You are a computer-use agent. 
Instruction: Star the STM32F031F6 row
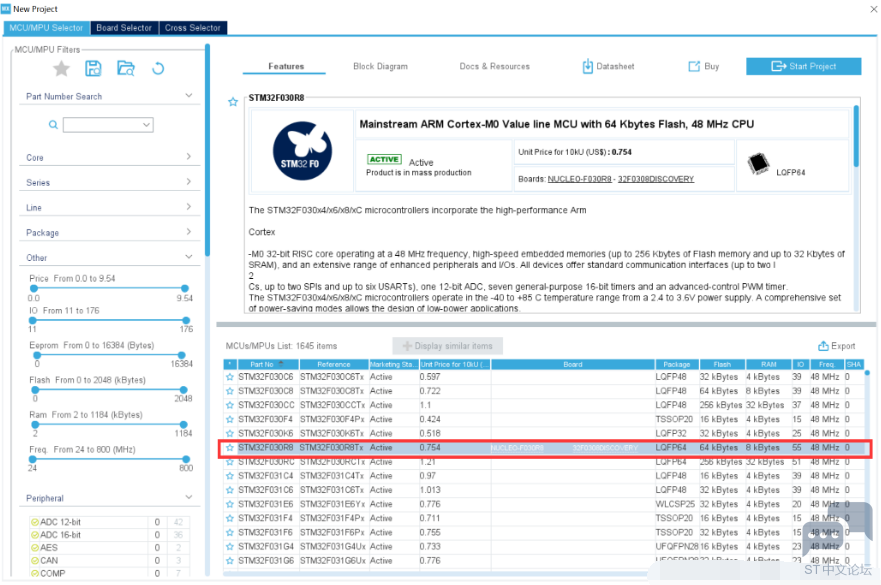[x=229, y=532]
